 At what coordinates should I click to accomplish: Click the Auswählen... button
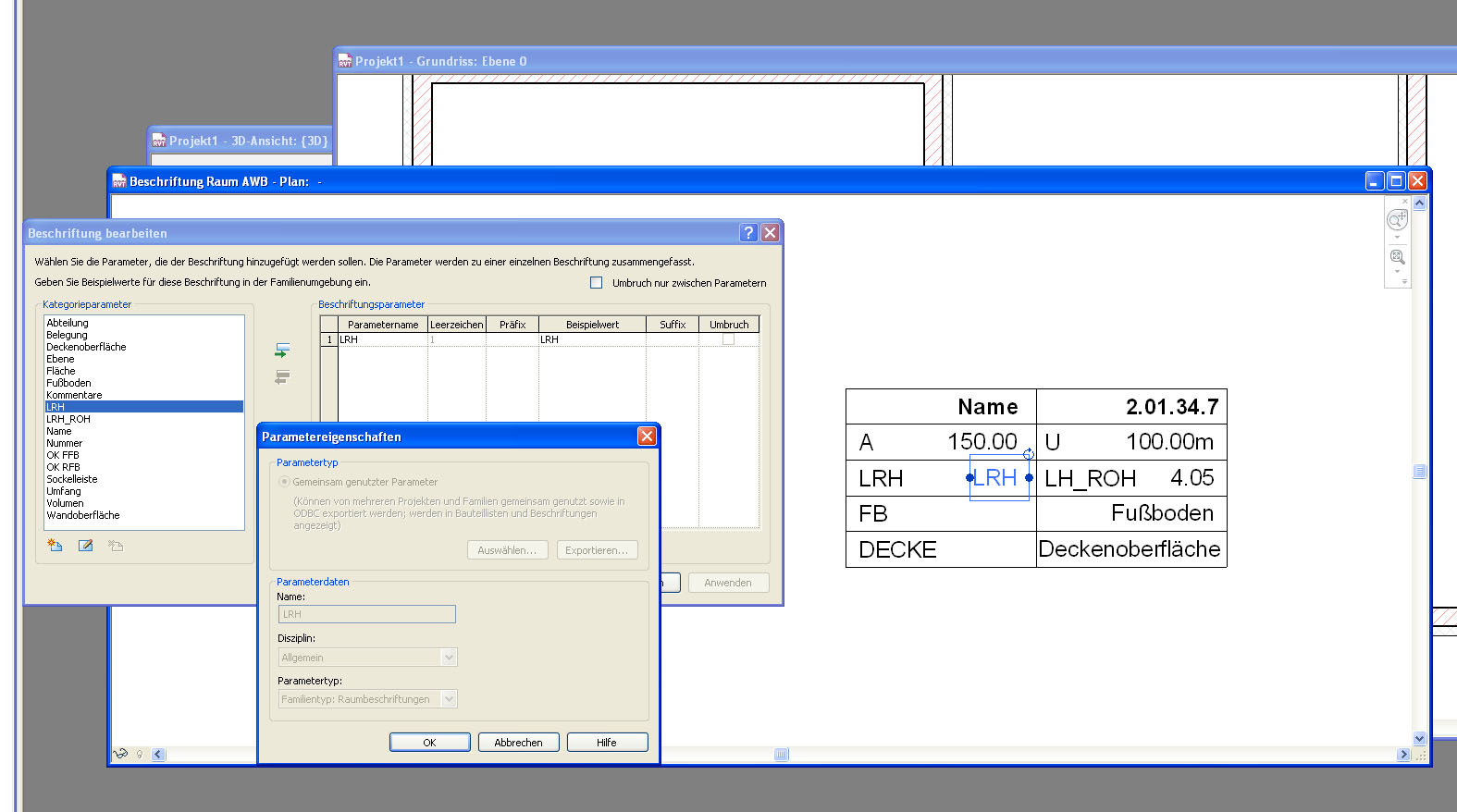(508, 550)
